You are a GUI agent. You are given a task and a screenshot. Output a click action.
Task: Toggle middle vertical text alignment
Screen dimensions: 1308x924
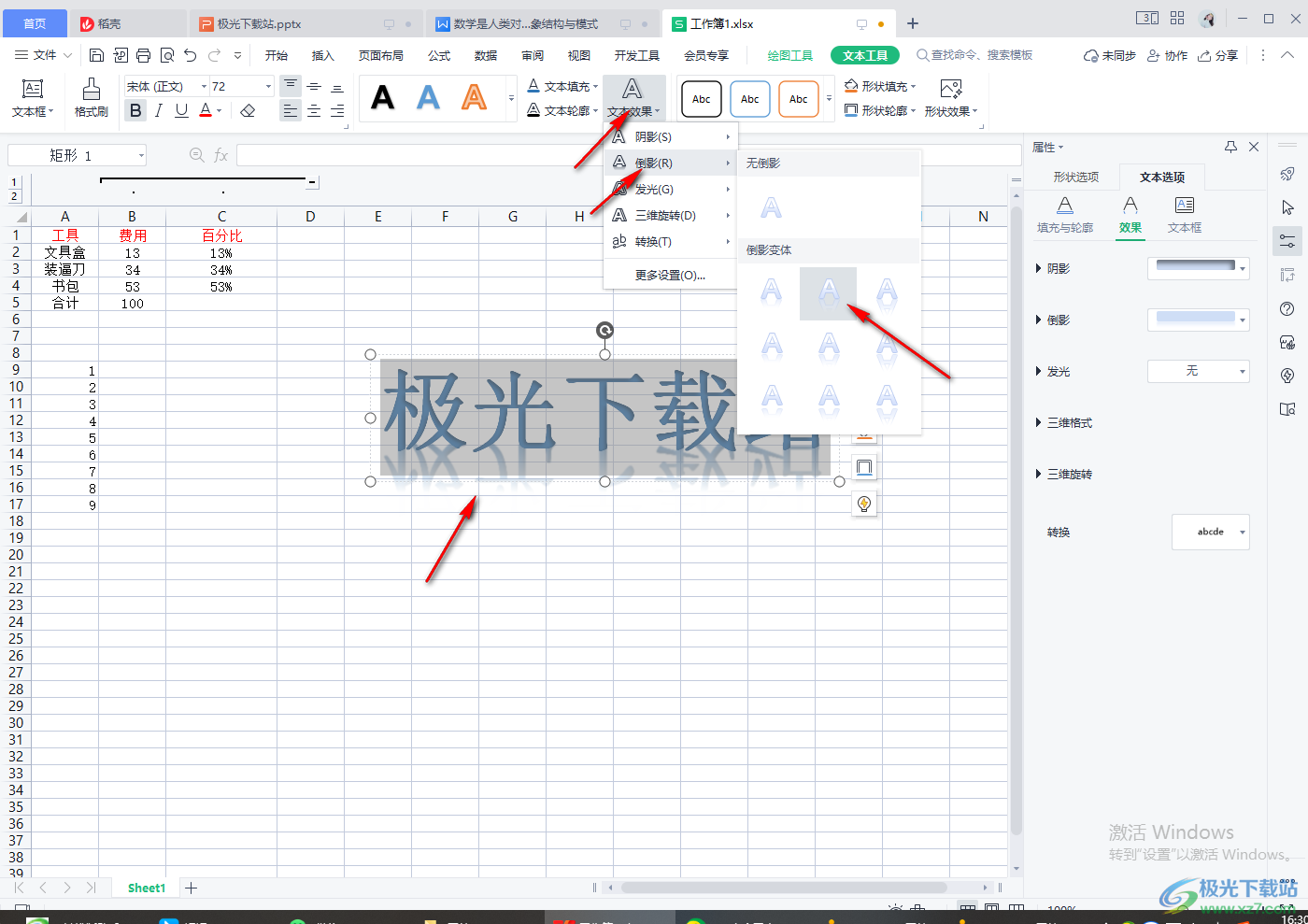pos(314,86)
